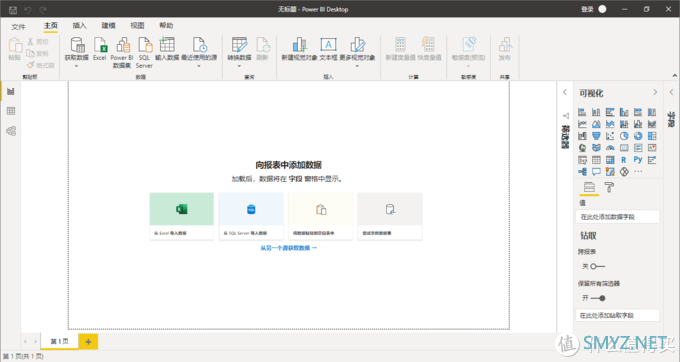Insert a Text Box (文本框)
The width and height of the screenshot is (680, 362).
(328, 49)
